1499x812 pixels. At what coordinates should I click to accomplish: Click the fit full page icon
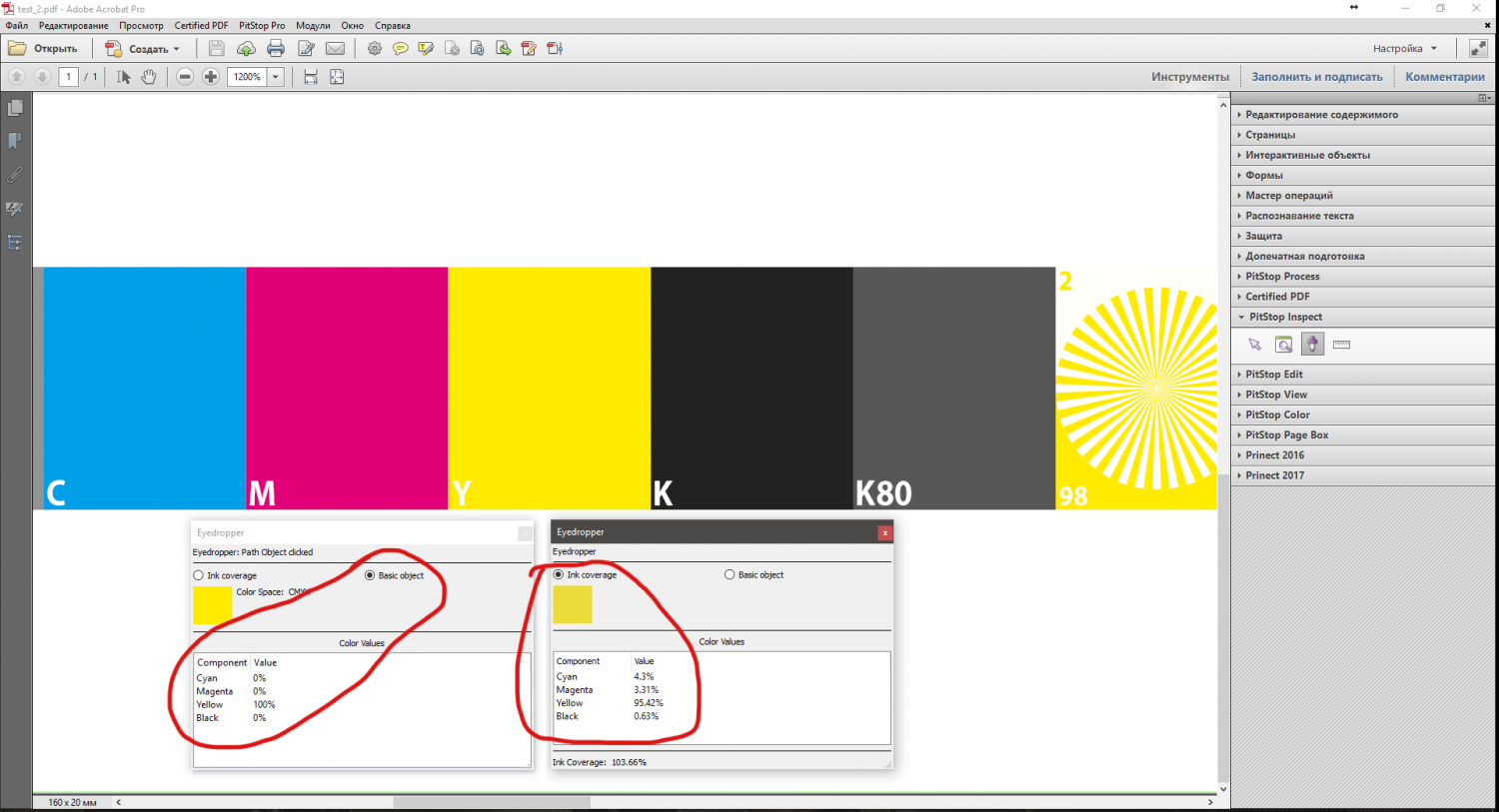click(337, 76)
